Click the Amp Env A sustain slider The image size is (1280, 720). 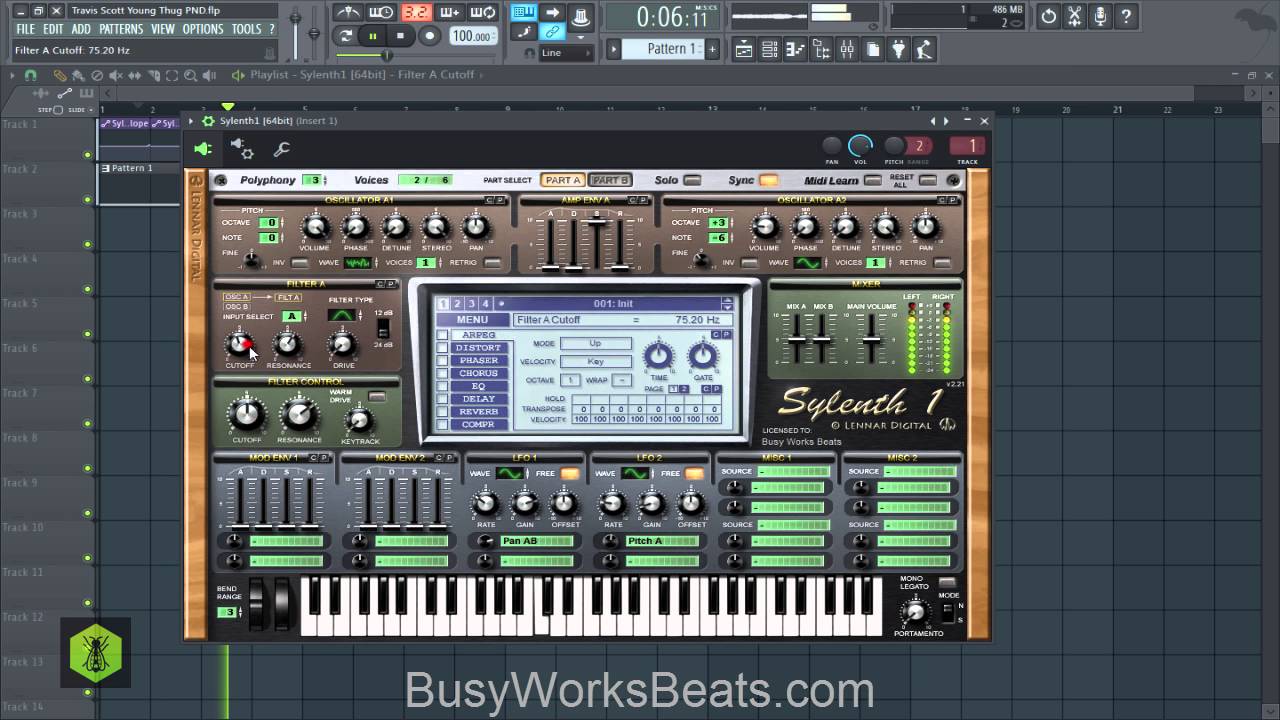point(597,243)
